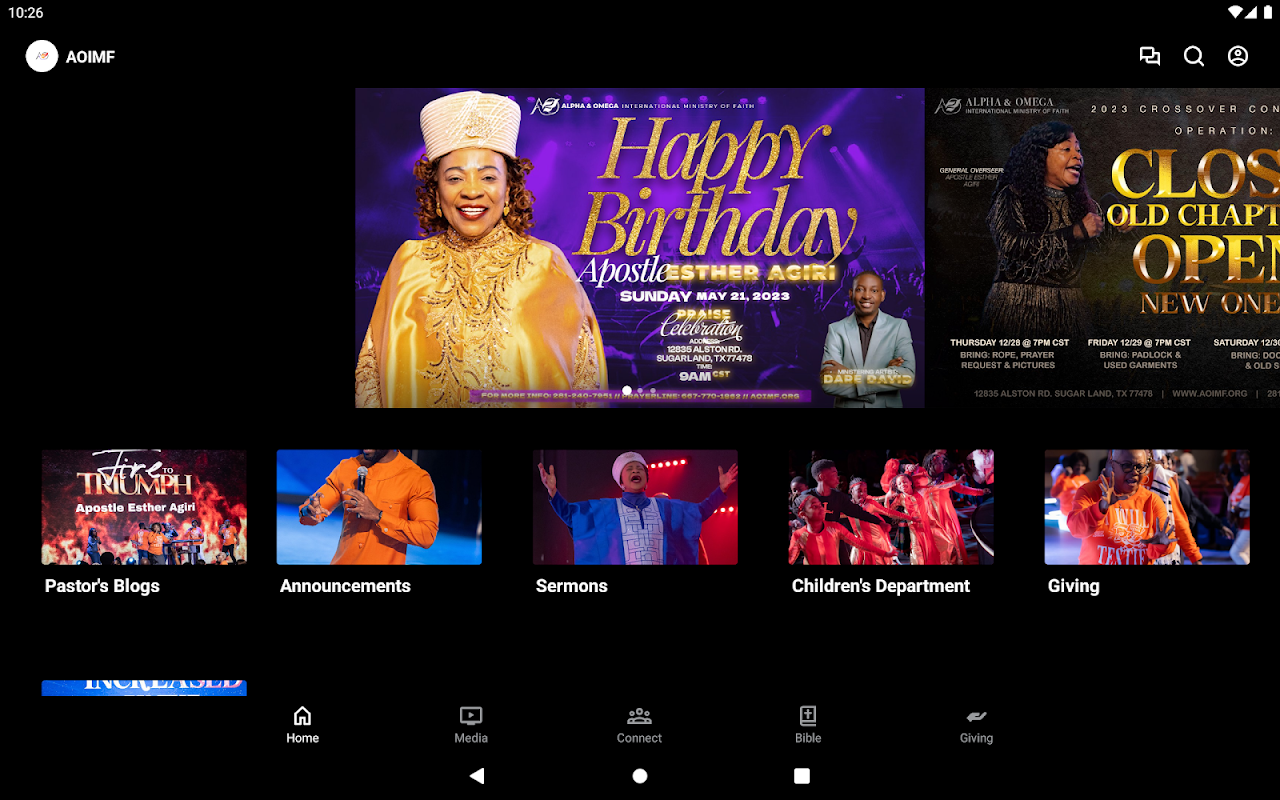Open the Sermons blue-robe thumbnail
Image resolution: width=1280 pixels, height=800 pixels.
[x=635, y=507]
